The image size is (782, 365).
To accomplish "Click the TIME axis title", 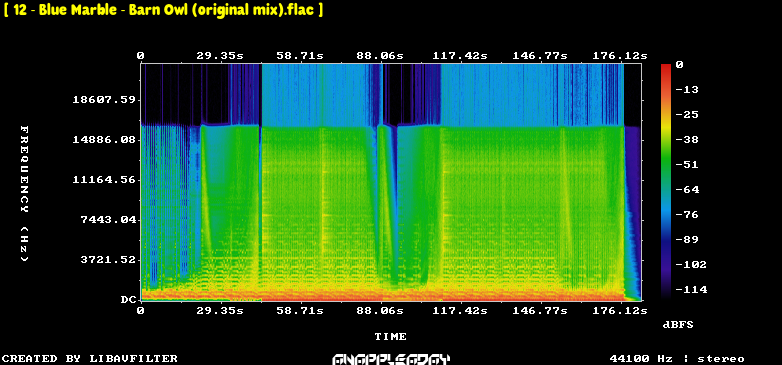I will coord(391,337).
